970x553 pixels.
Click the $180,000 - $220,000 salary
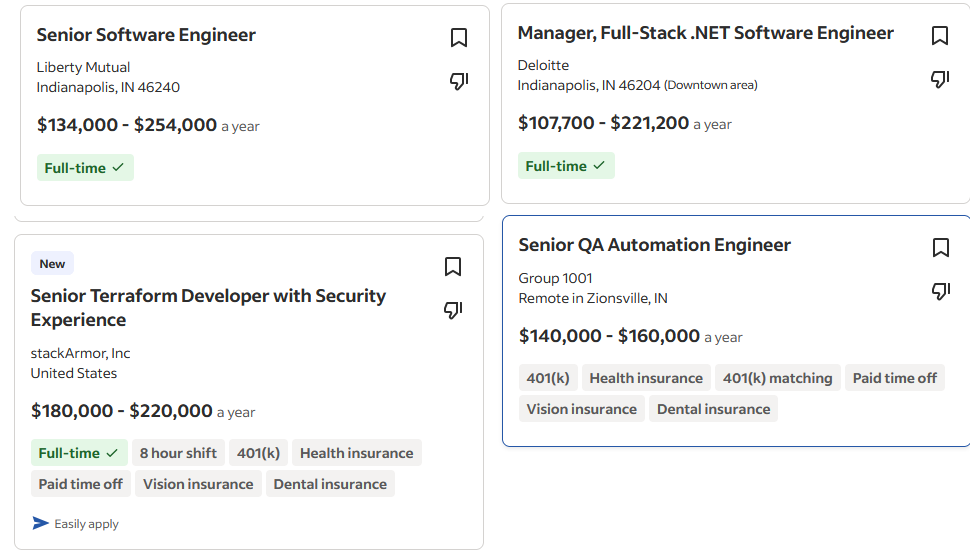point(122,411)
